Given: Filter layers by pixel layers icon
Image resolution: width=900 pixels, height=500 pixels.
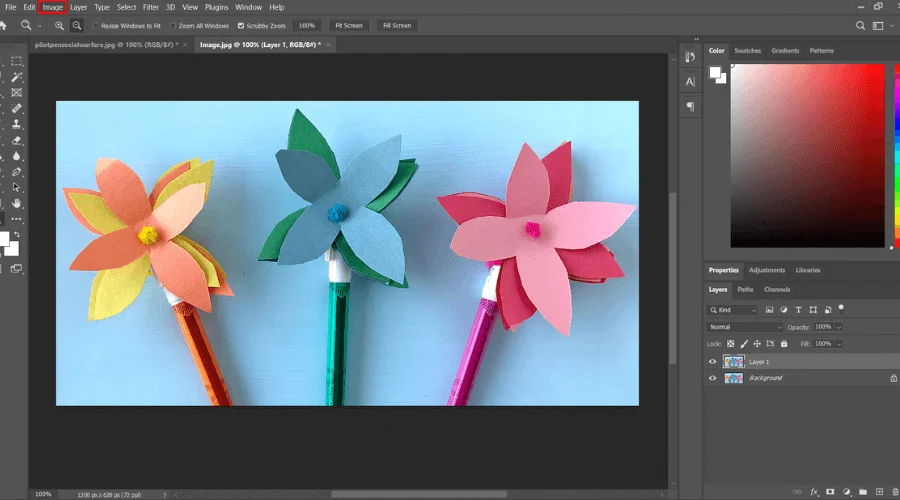Looking at the screenshot, I should tap(769, 309).
